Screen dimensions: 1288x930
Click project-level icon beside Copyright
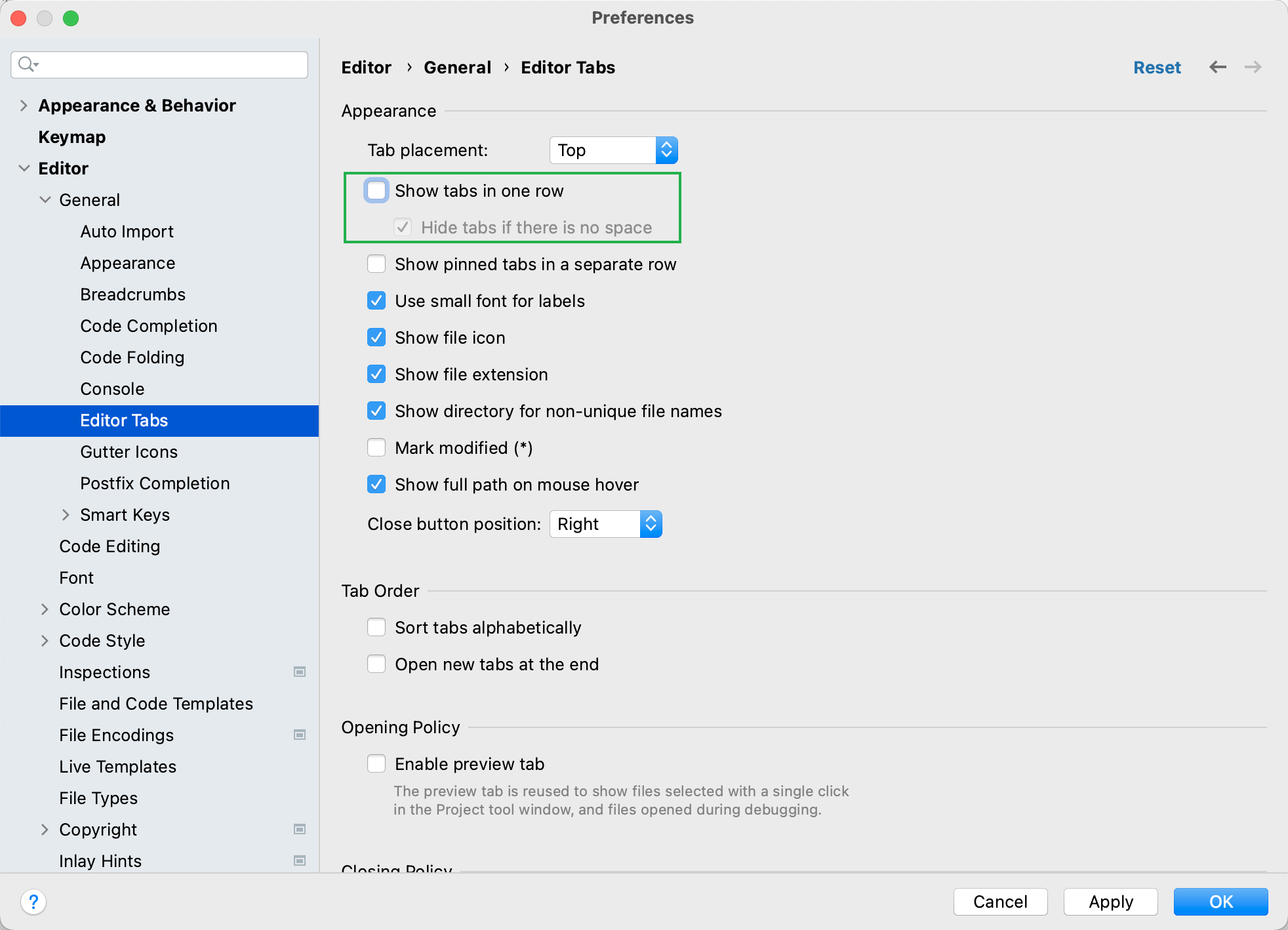pos(300,829)
